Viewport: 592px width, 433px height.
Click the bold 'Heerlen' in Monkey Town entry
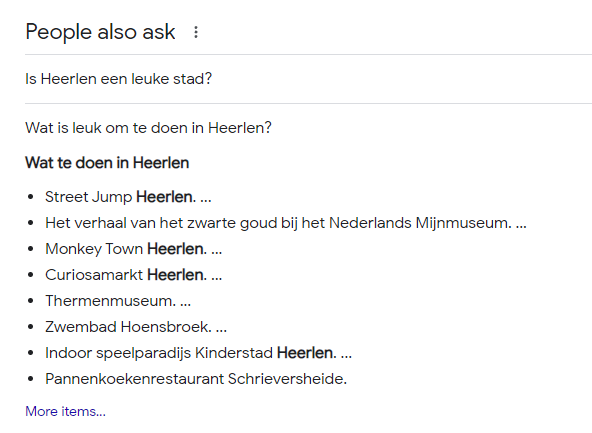pyautogui.click(x=175, y=249)
